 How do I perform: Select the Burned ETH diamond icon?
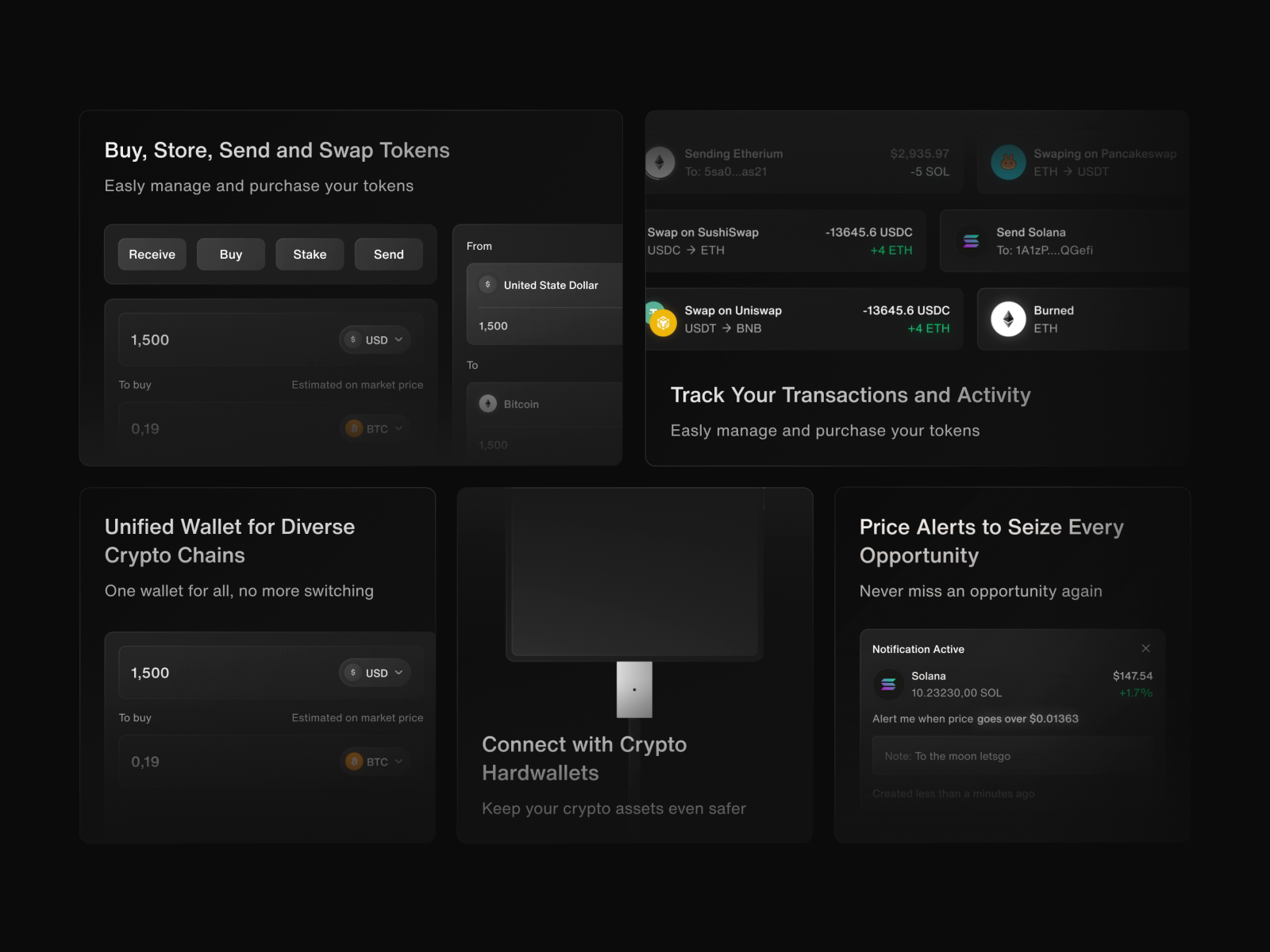[x=1007, y=319]
